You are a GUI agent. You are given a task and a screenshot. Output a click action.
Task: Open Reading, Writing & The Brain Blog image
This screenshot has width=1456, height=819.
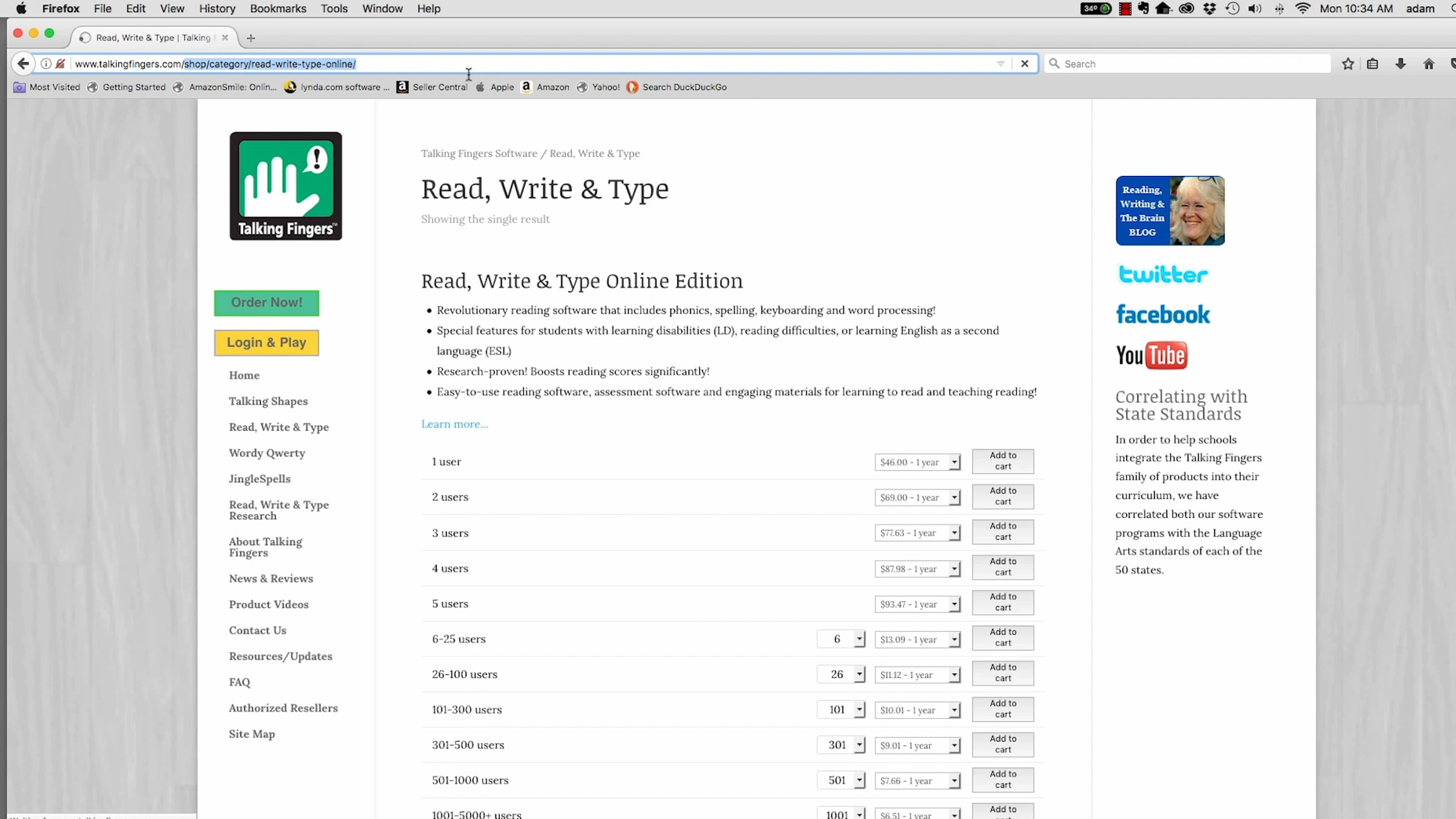[1170, 211]
